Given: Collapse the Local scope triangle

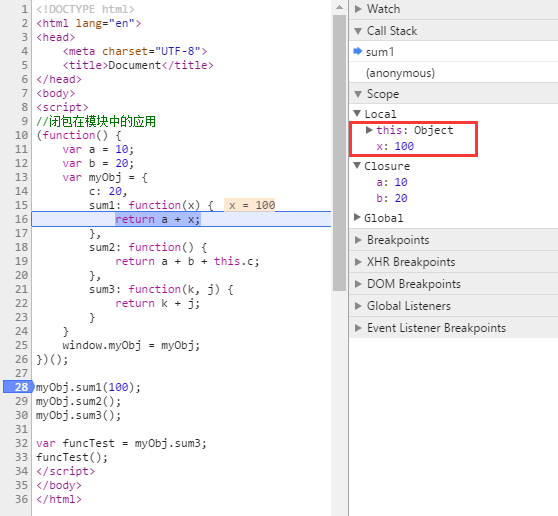Looking at the screenshot, I should (357, 114).
